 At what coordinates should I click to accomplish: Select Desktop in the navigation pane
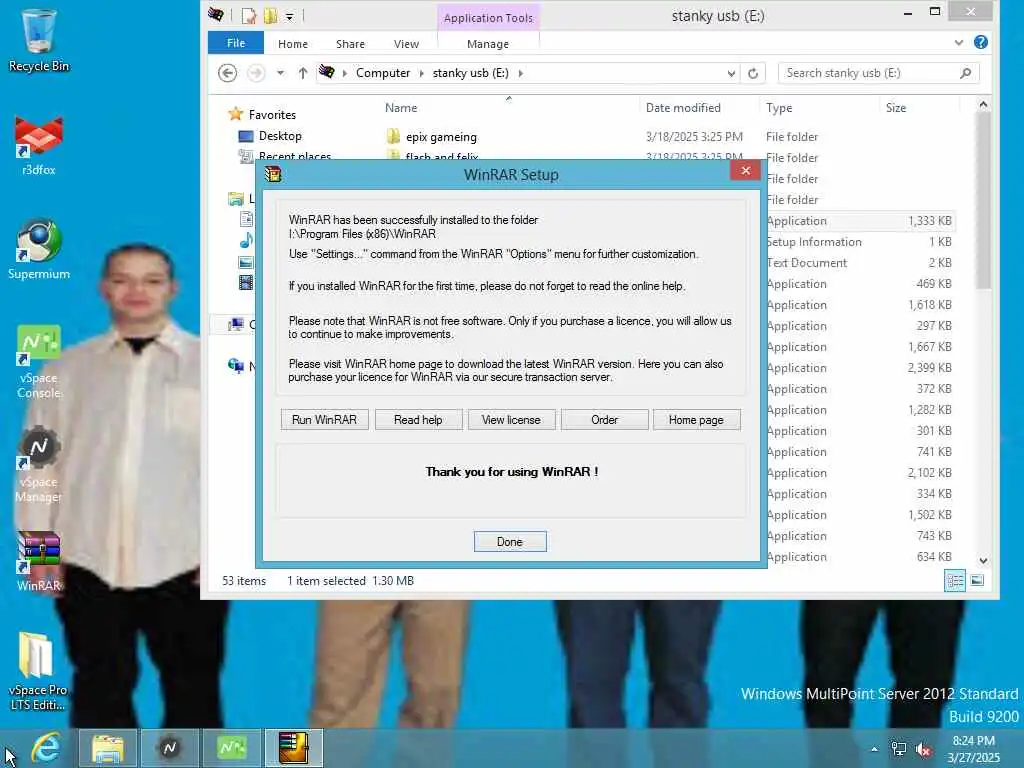(280, 136)
